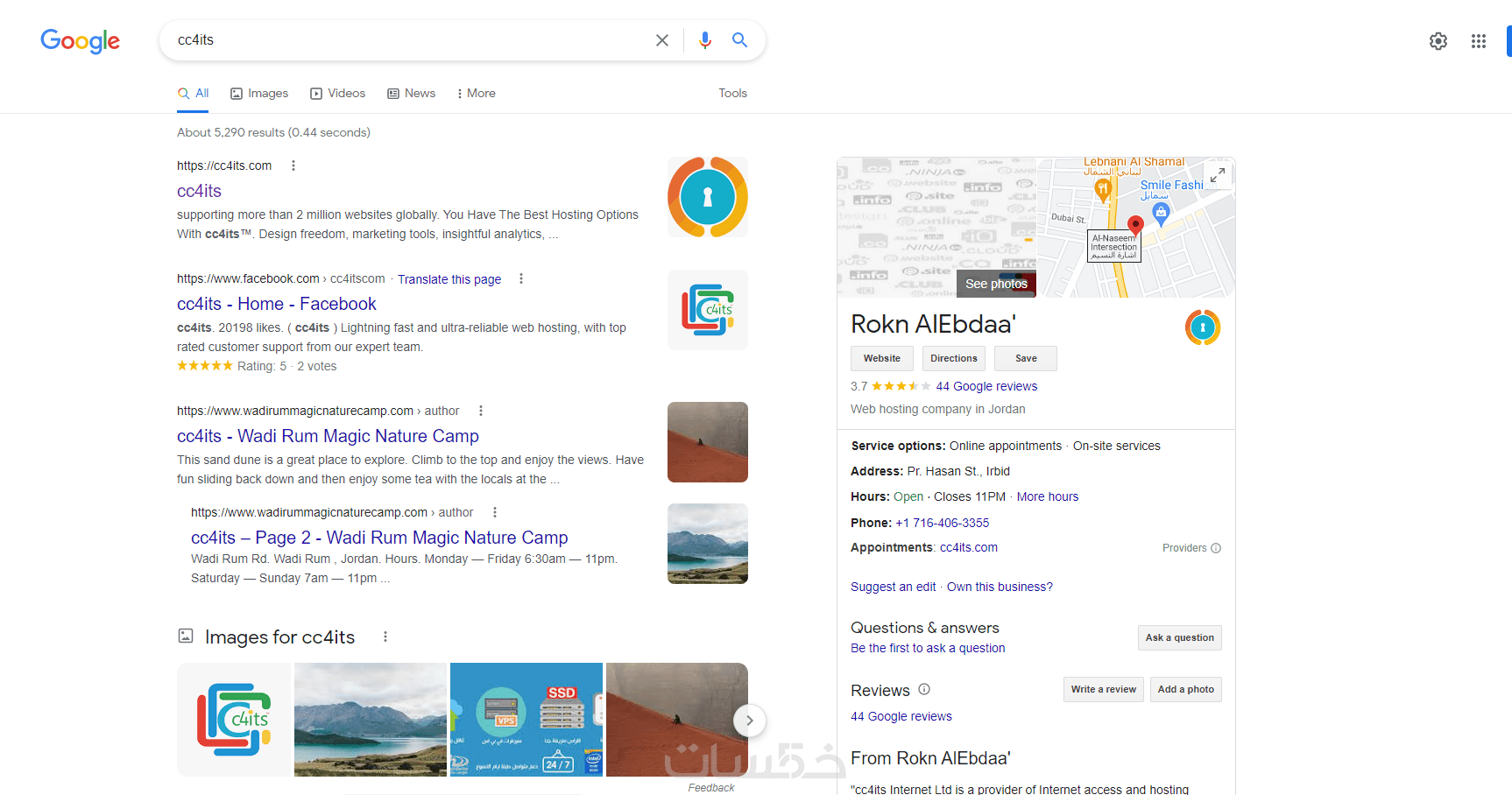Click Rokn AlEbdaa' business logo icon
Screen dimensions: 1512x795
click(1203, 327)
